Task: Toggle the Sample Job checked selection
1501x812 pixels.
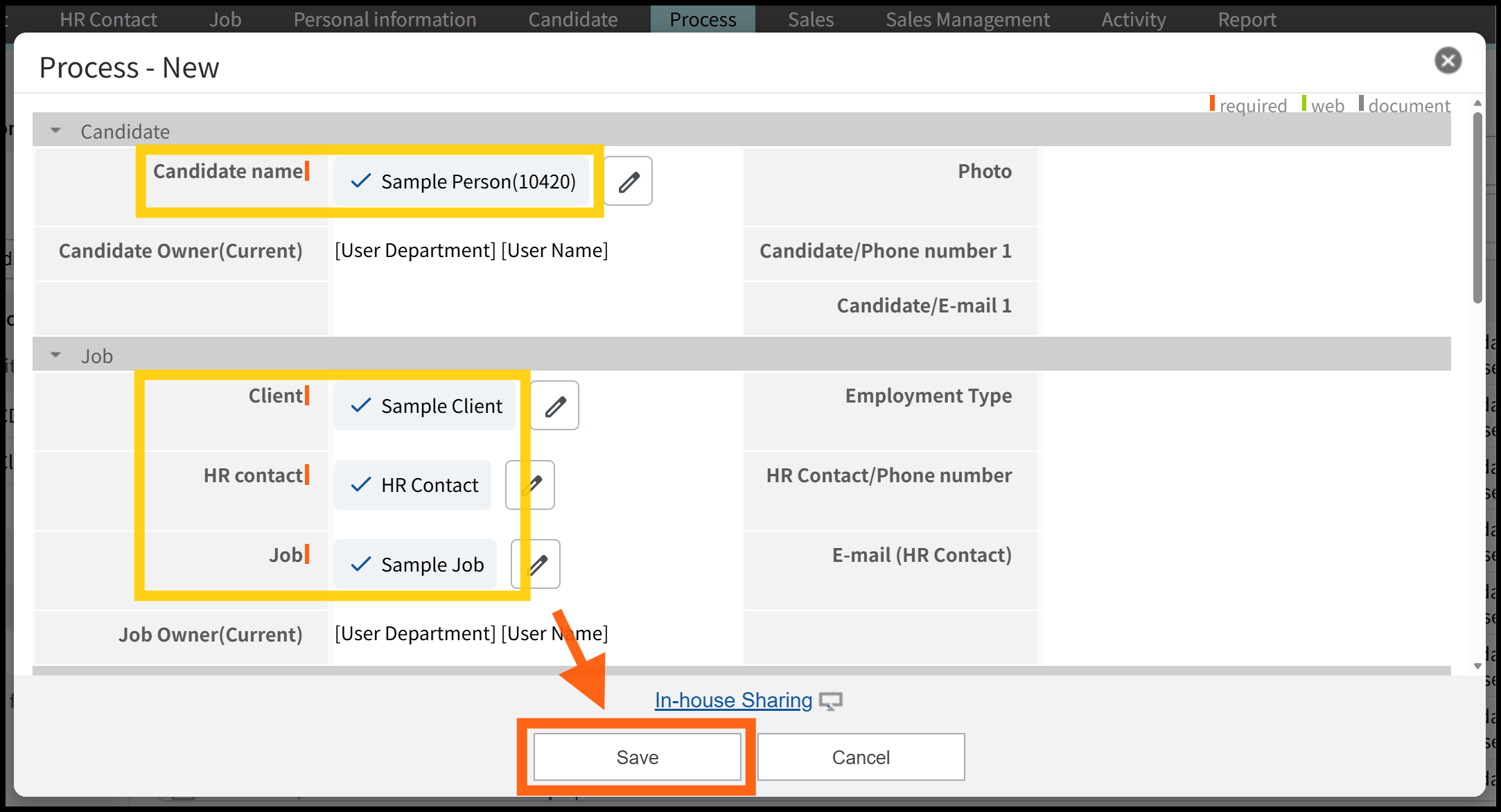Action: [416, 565]
